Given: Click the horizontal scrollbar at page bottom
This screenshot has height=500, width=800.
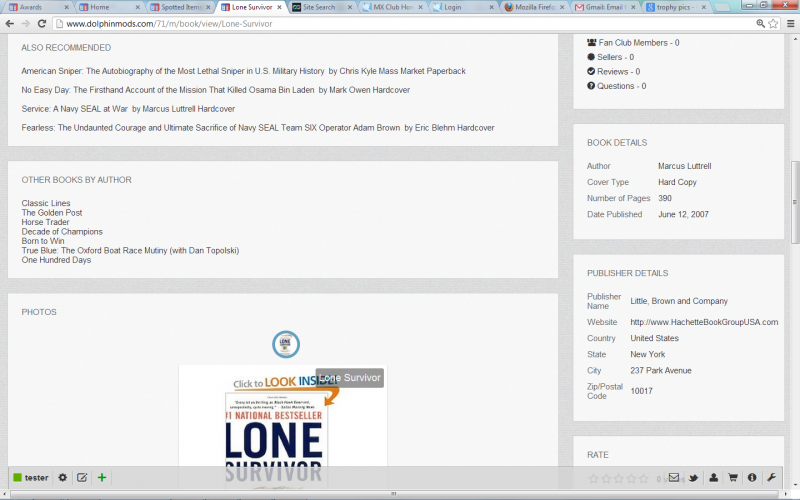Looking at the screenshot, I should [393, 494].
